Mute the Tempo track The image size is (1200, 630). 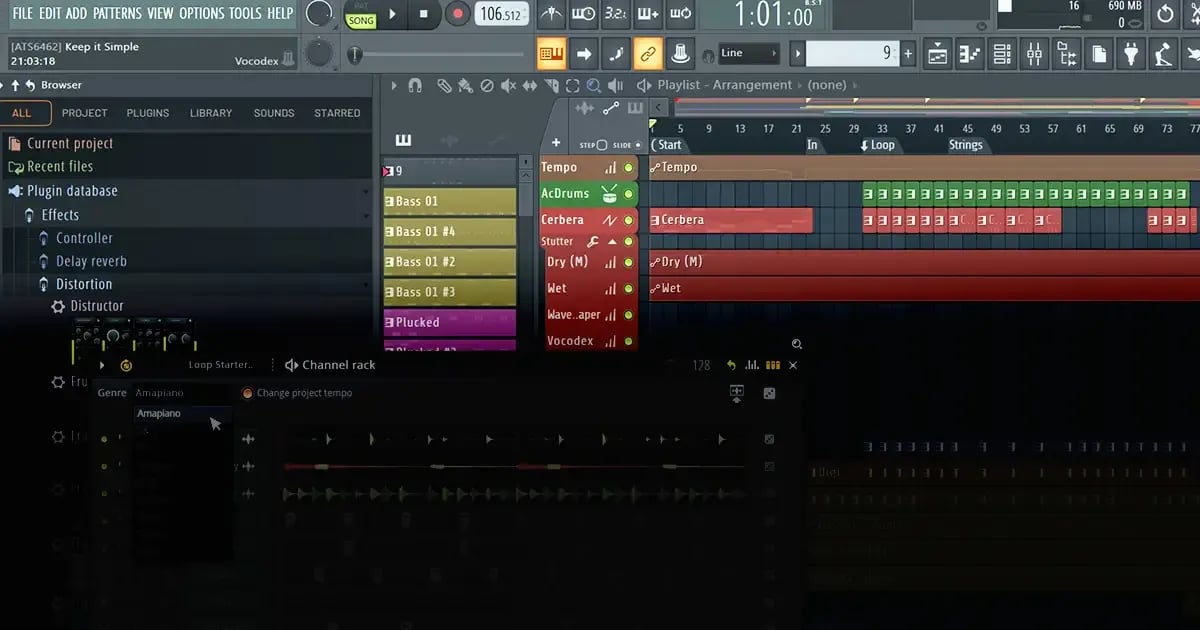[629, 168]
